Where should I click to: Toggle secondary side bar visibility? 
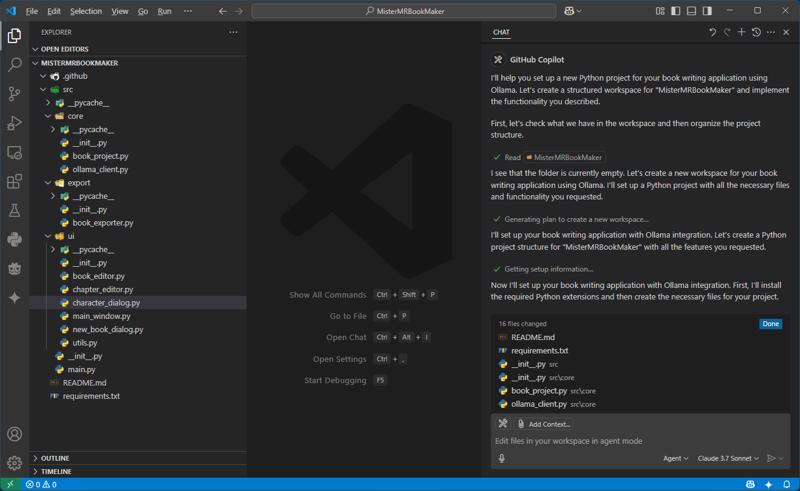coord(707,11)
